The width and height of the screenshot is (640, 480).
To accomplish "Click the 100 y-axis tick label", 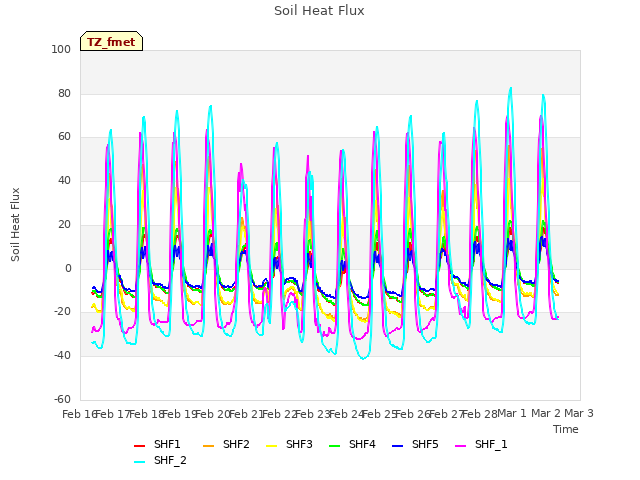I will tap(61, 49).
